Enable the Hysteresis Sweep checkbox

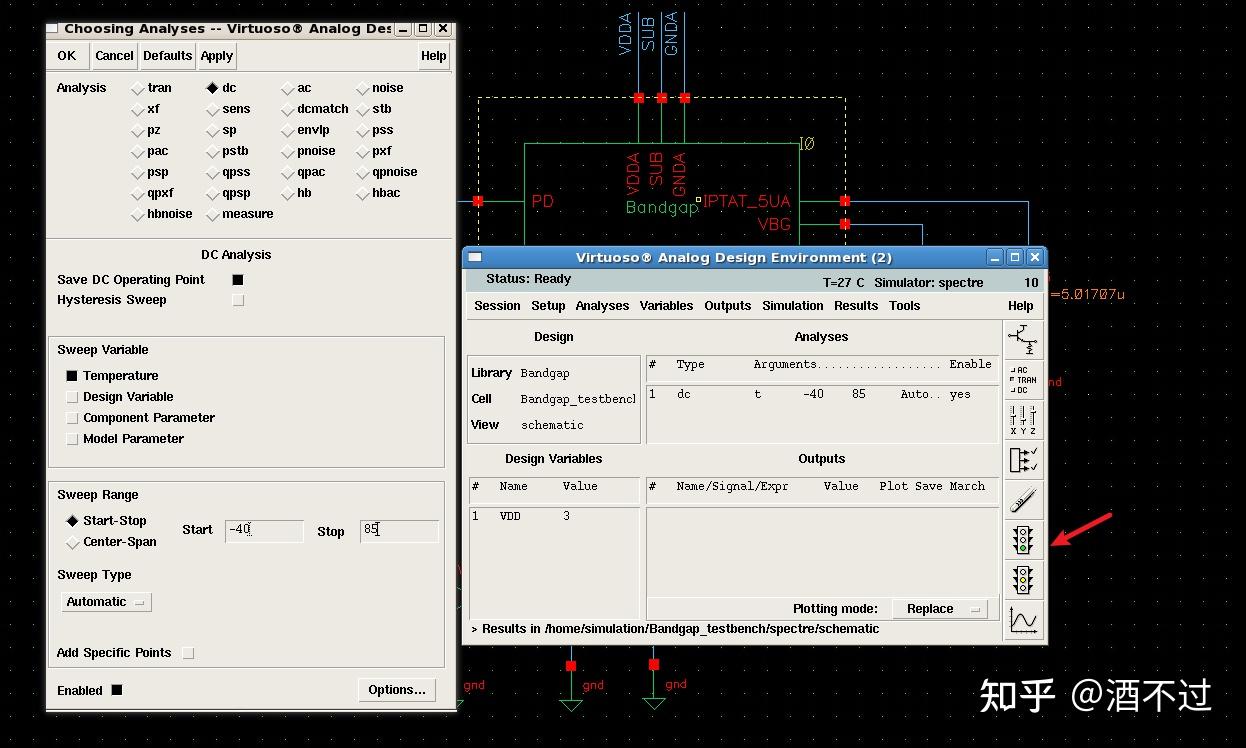pyautogui.click(x=238, y=300)
